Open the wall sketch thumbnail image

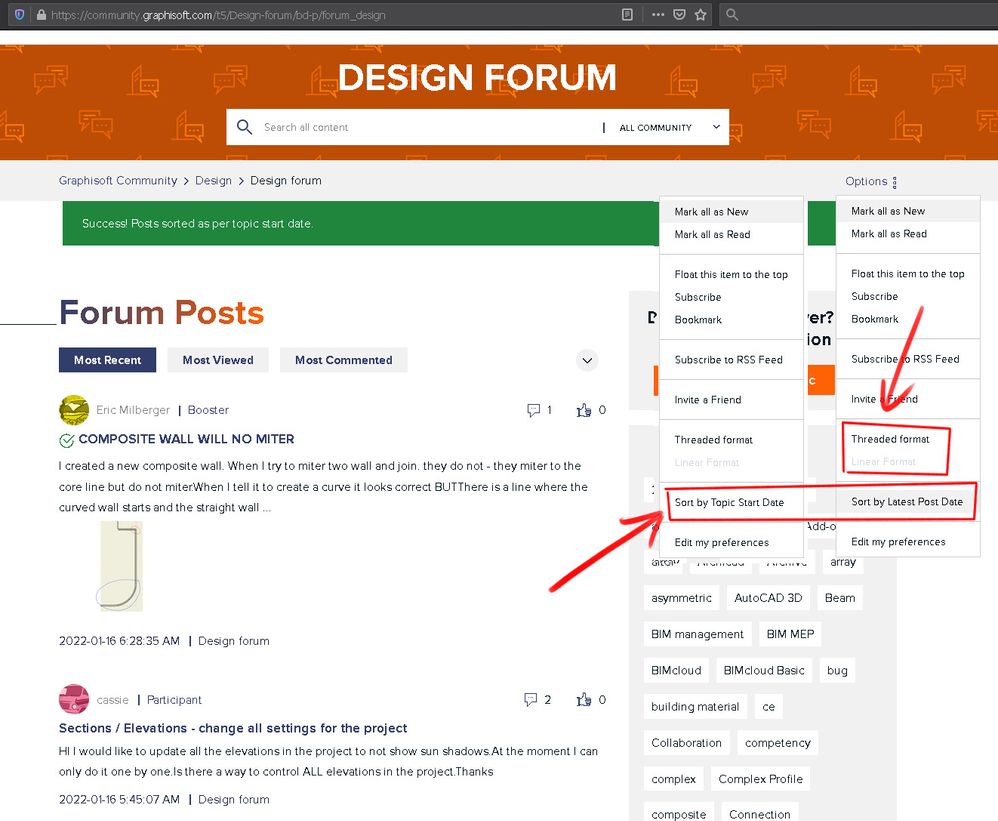pos(121,566)
